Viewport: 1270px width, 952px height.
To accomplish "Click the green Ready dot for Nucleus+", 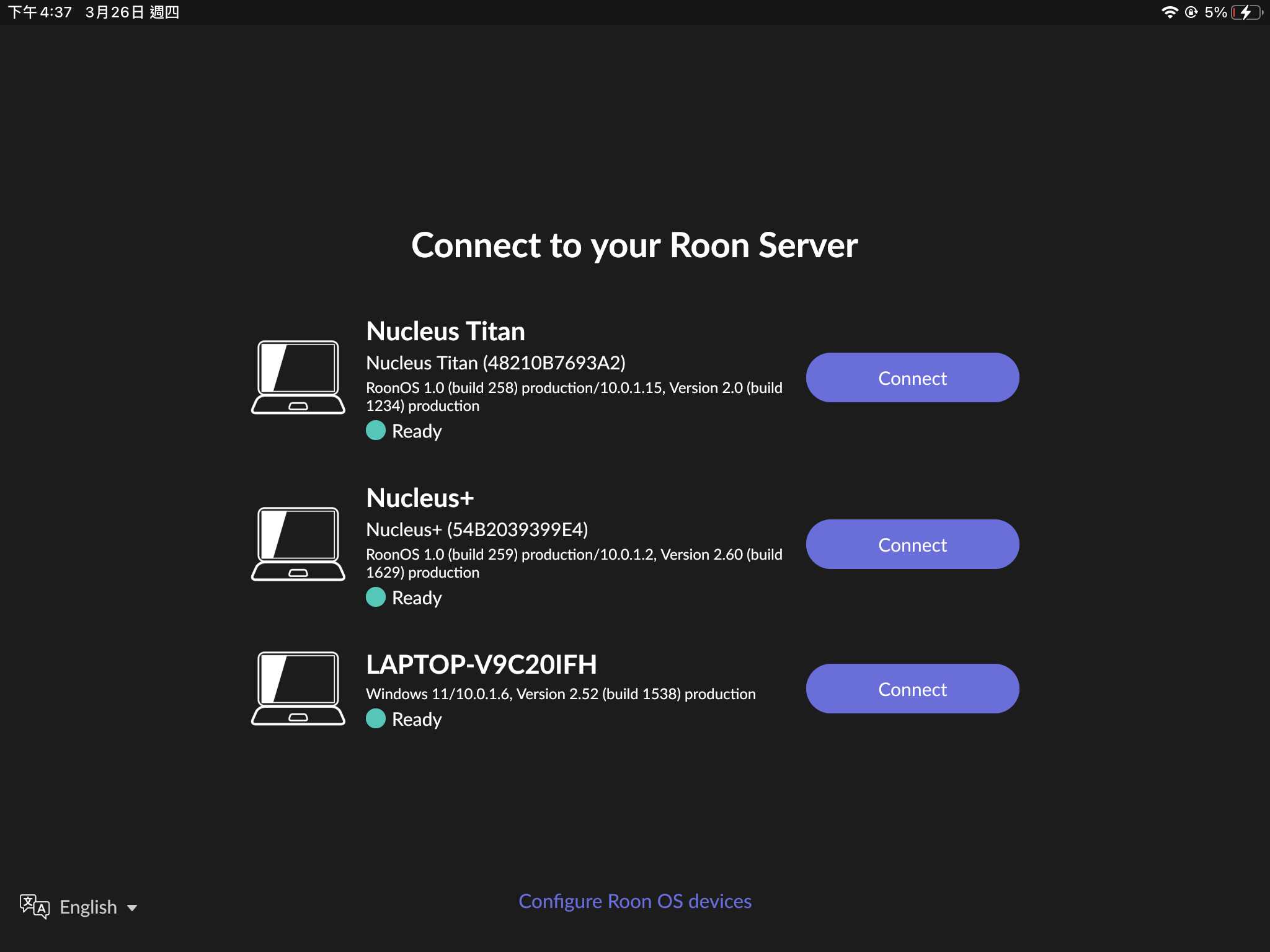I will tap(376, 597).
